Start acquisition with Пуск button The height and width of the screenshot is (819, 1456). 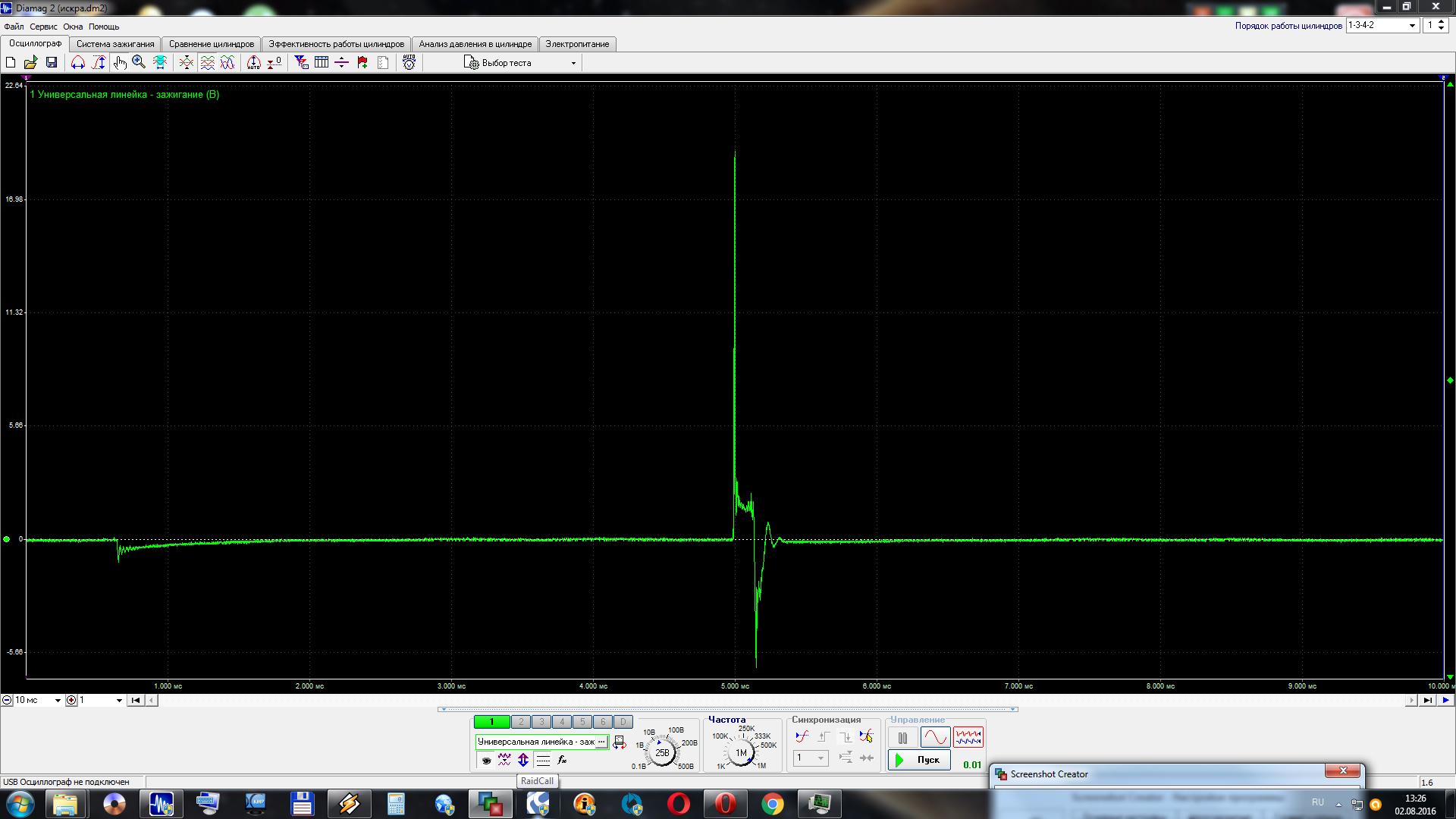[919, 760]
